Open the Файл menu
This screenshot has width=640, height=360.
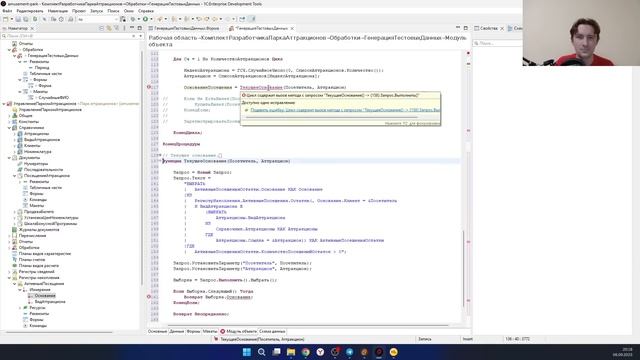click(x=7, y=11)
